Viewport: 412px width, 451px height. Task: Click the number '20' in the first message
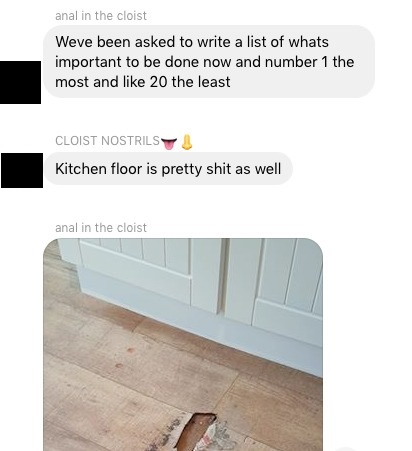click(x=158, y=82)
